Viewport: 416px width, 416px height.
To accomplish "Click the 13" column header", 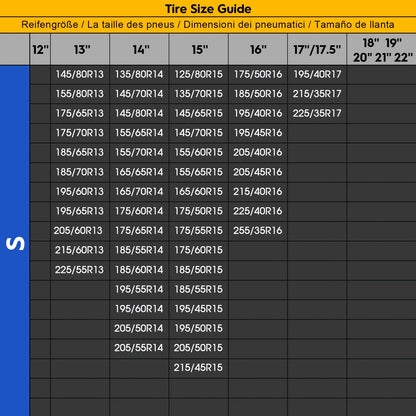I will point(80,49).
